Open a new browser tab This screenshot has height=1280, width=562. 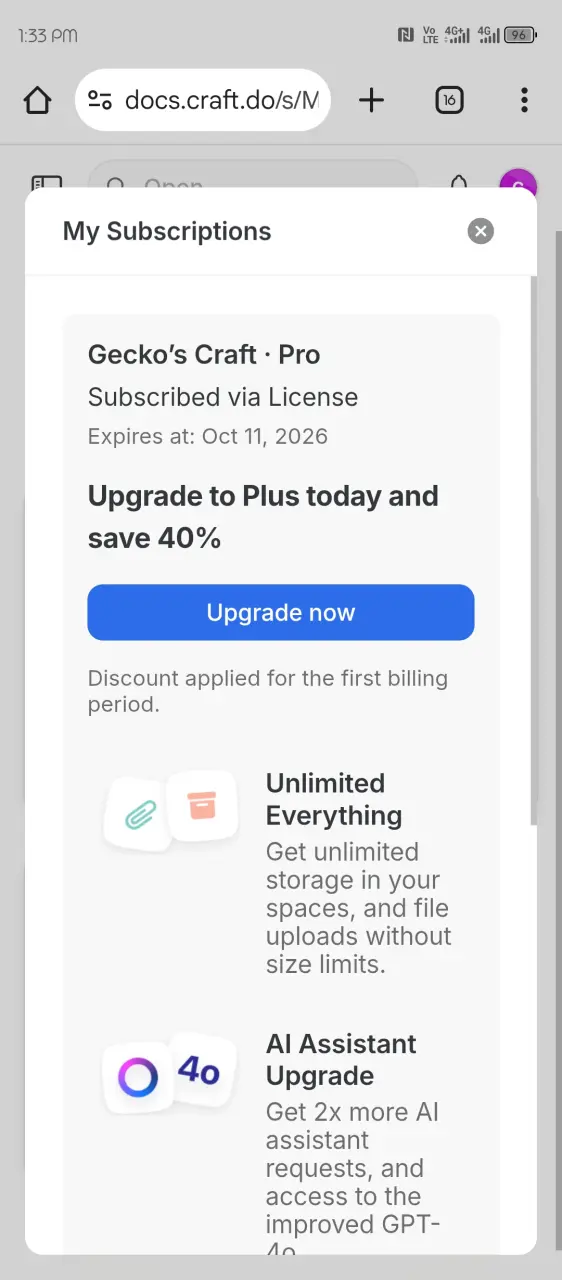coord(371,100)
